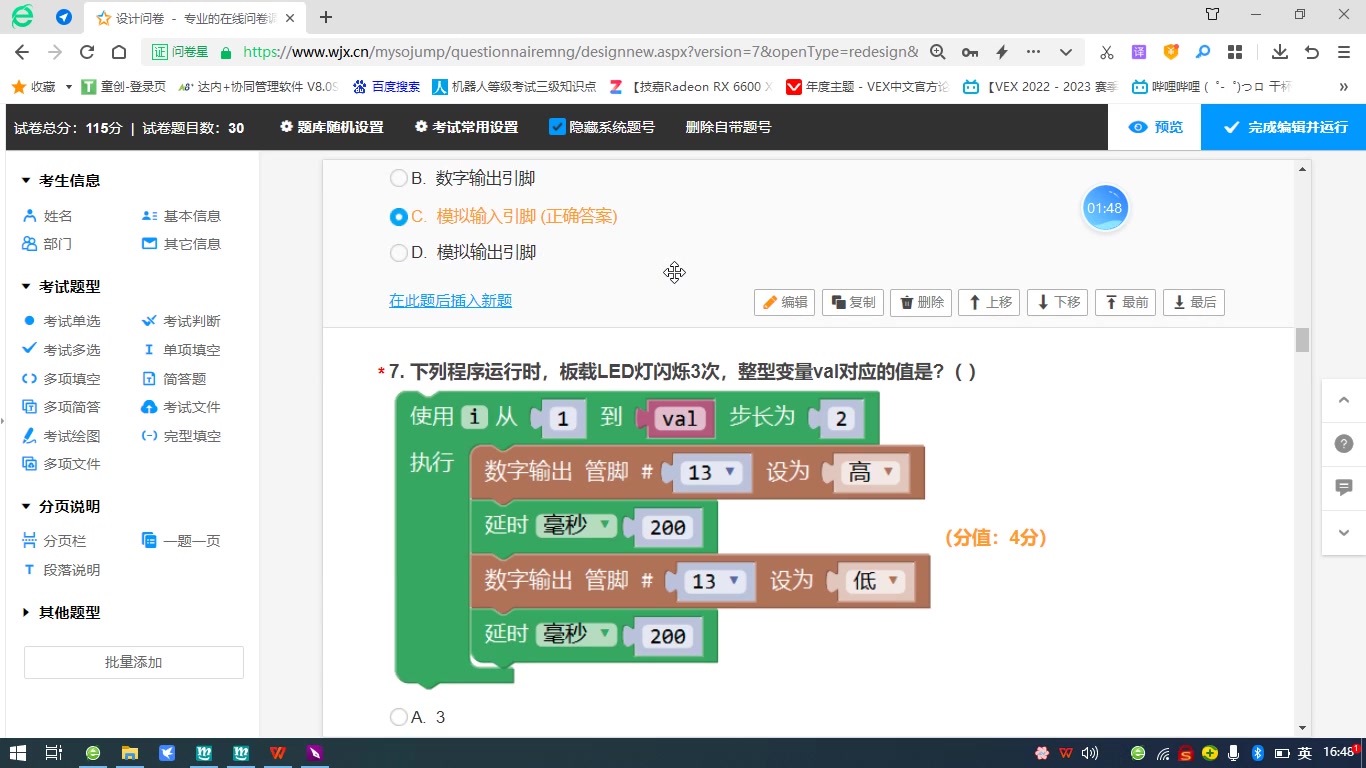The width and height of the screenshot is (1366, 768).
Task: Click the blue 01:48 timer bubble
Action: [x=1105, y=208]
